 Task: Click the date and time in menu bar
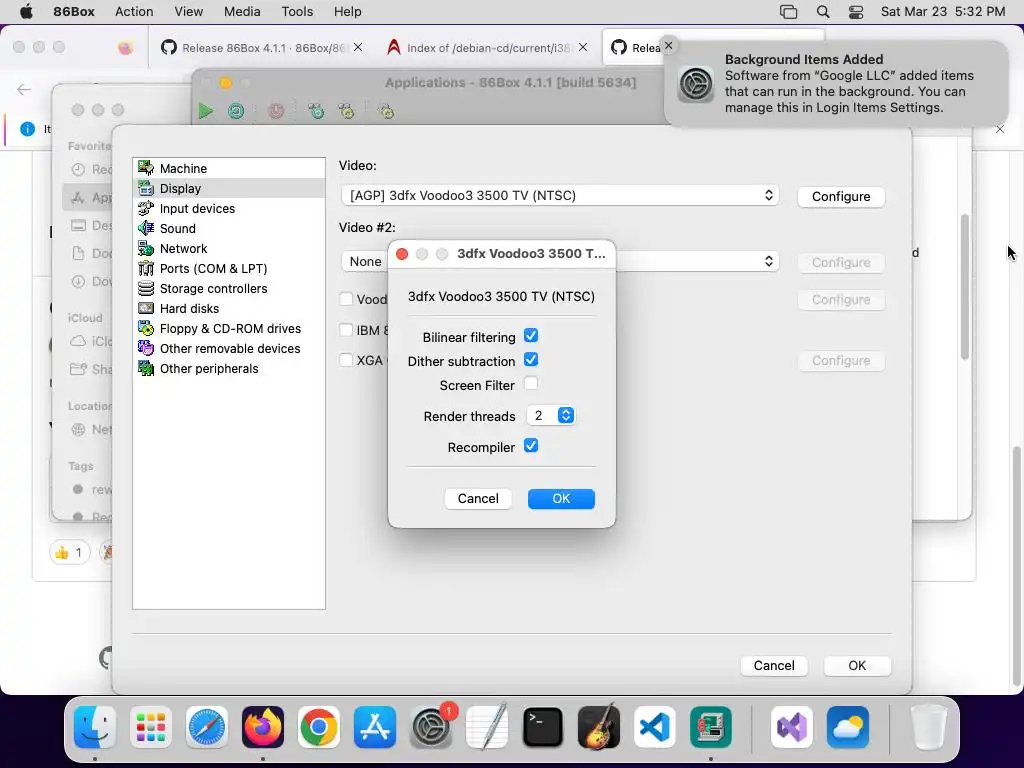coord(942,12)
